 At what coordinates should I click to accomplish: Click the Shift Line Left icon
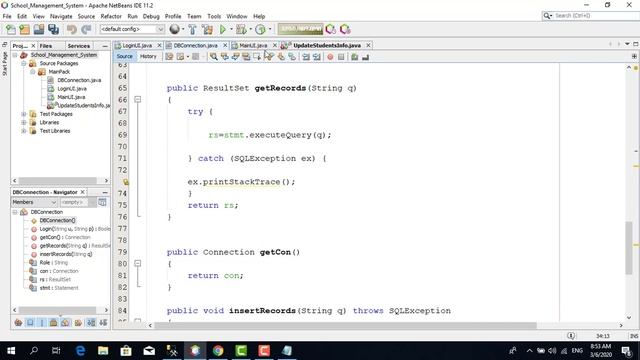[x=306, y=57]
